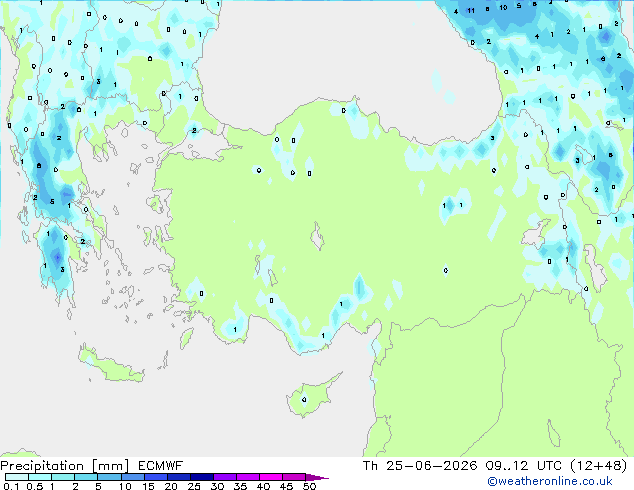Click the '25-06-2026' forecast date
634x490 pixels.
point(431,466)
